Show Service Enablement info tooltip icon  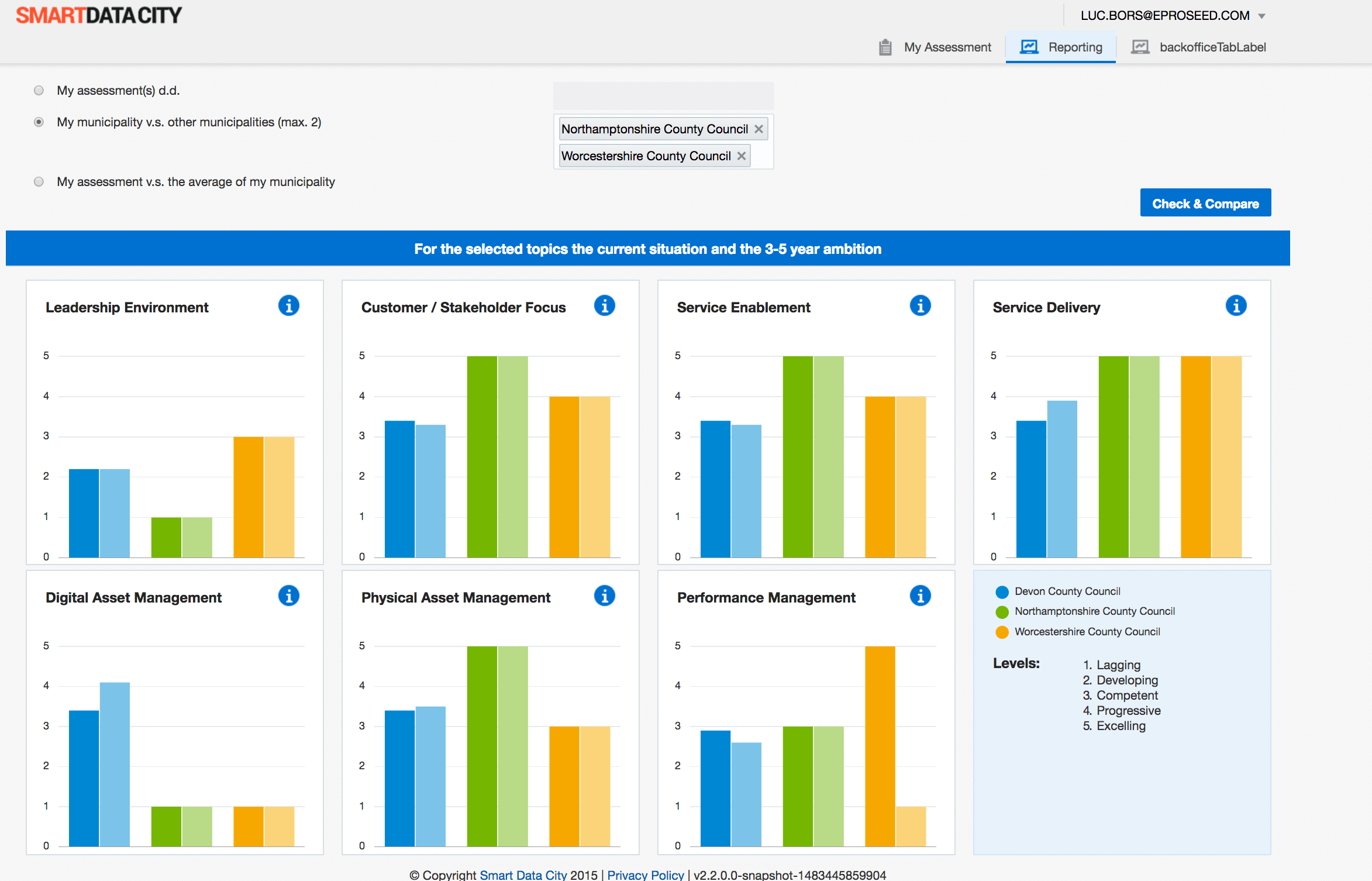(920, 305)
